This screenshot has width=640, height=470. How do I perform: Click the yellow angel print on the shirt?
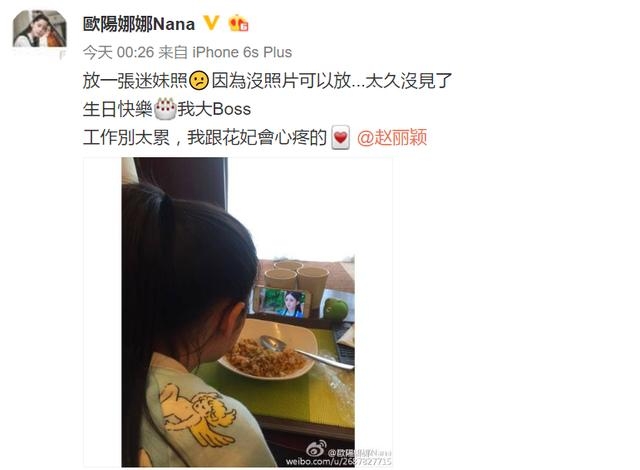coord(197,413)
